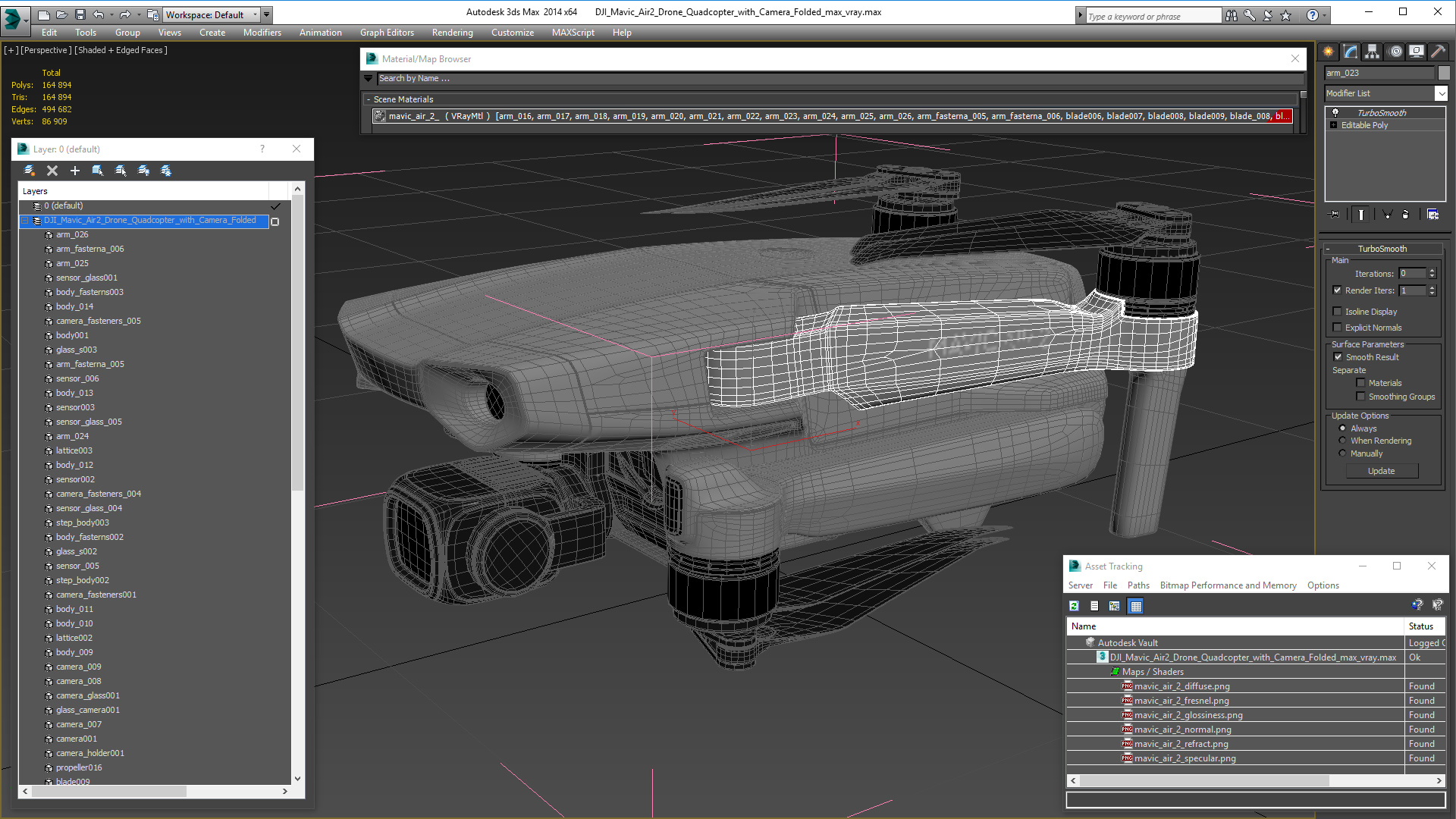Click Delete Layer X icon in Layer dialog
The height and width of the screenshot is (819, 1456).
pos(52,171)
